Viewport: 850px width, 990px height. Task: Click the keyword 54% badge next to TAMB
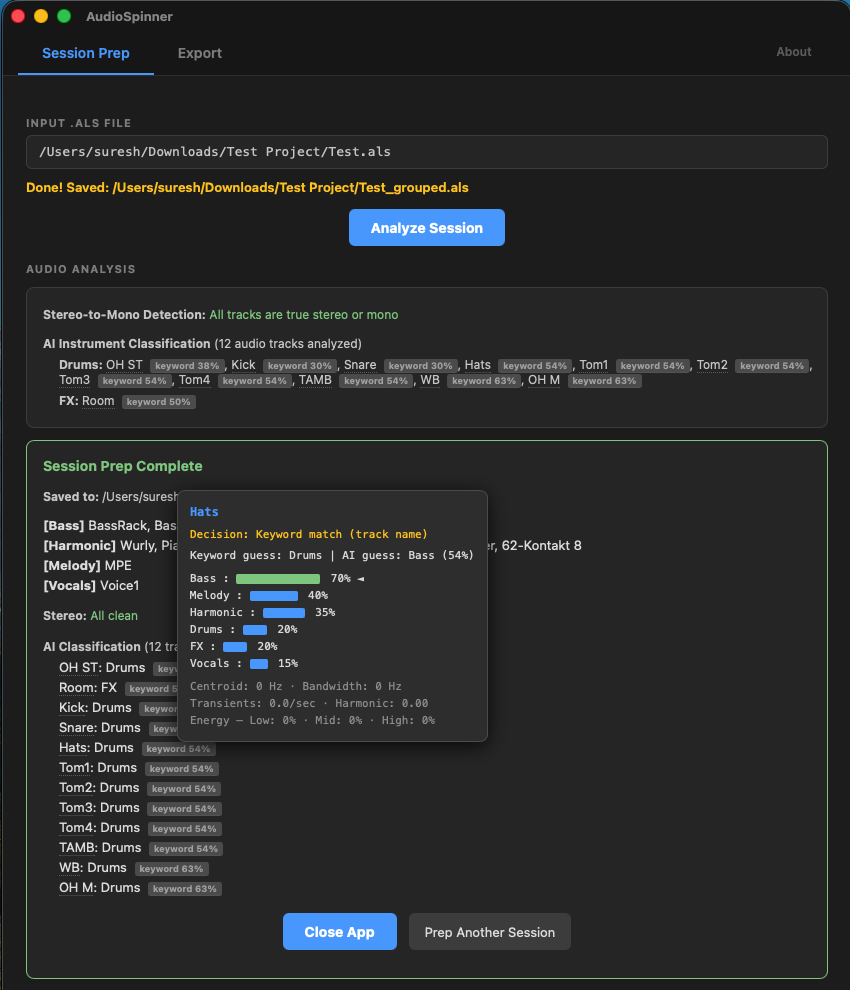click(x=377, y=381)
